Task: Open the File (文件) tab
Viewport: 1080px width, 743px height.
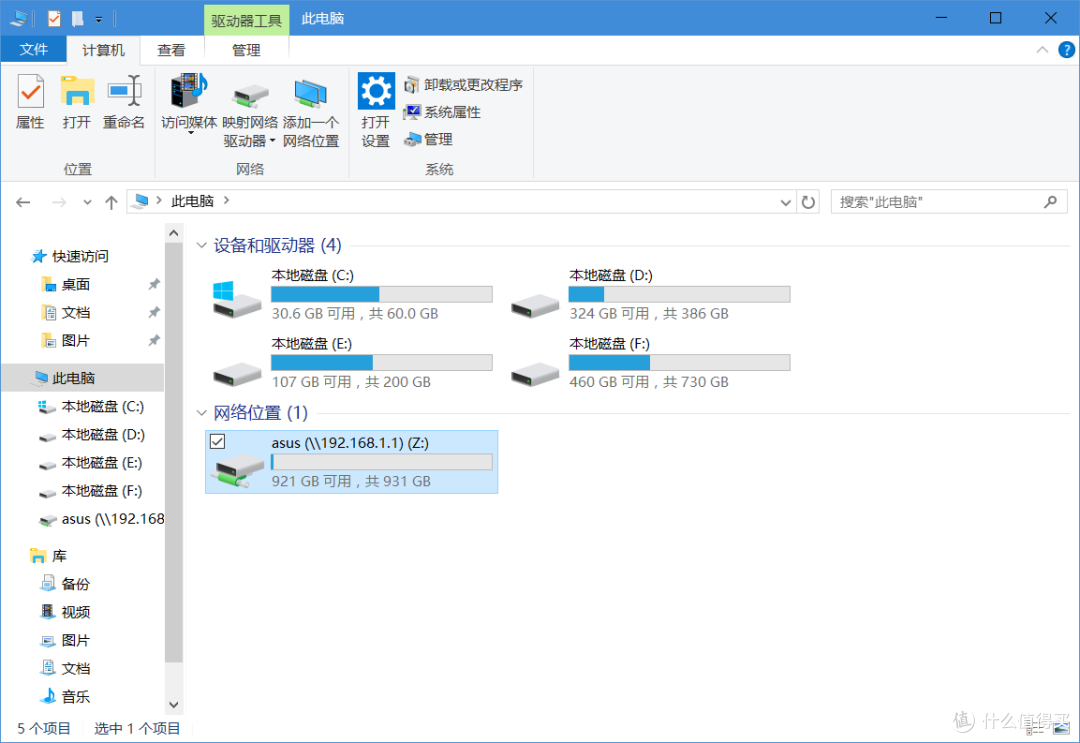Action: coord(34,50)
